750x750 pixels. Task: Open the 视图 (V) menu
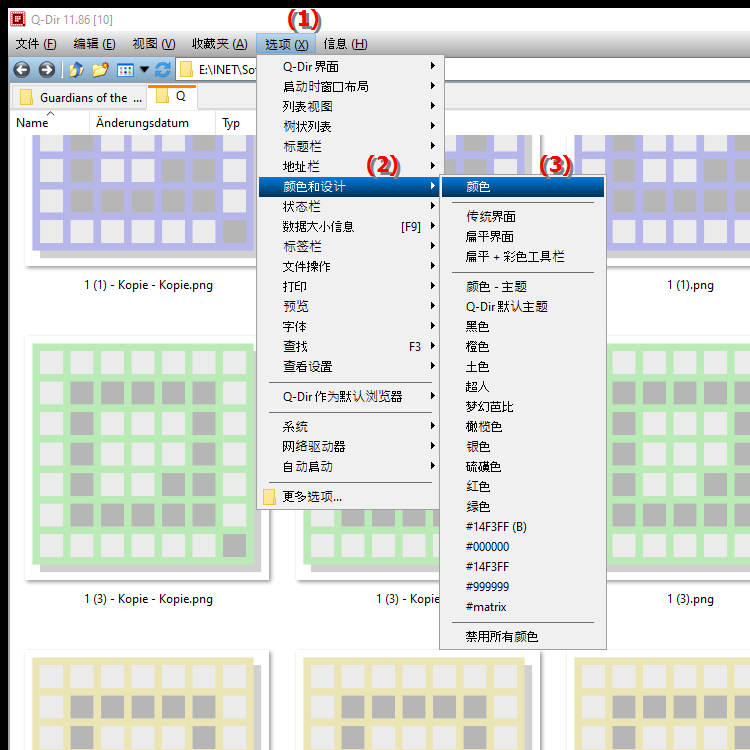(154, 44)
